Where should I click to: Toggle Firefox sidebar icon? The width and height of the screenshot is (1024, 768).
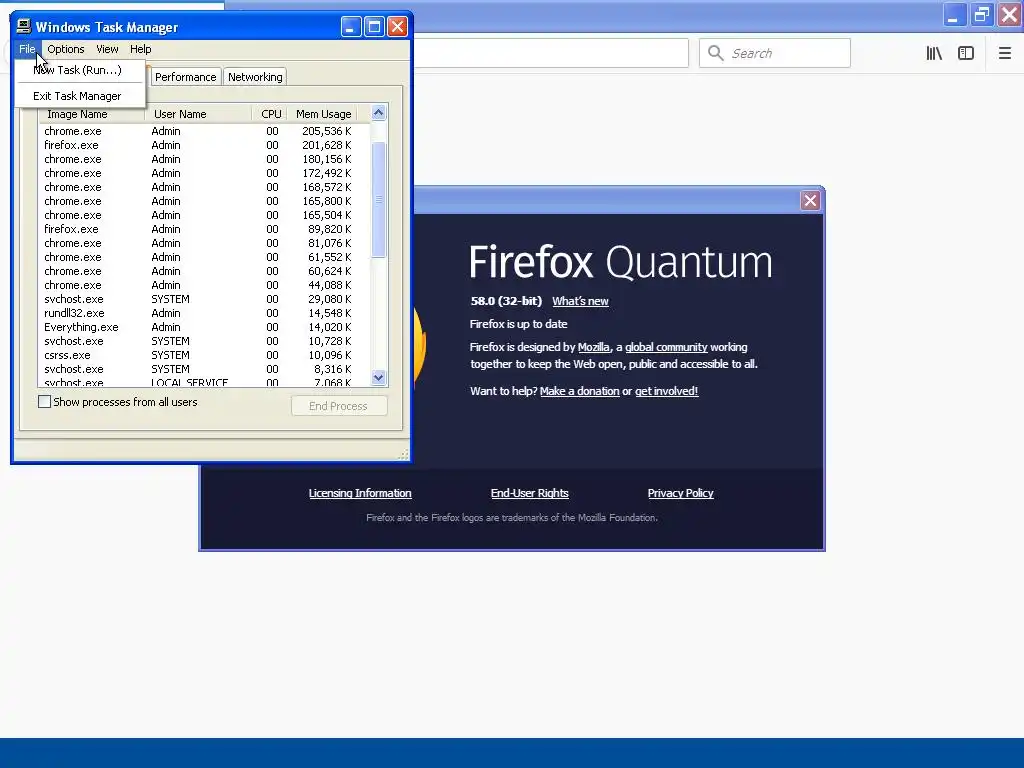pos(966,54)
